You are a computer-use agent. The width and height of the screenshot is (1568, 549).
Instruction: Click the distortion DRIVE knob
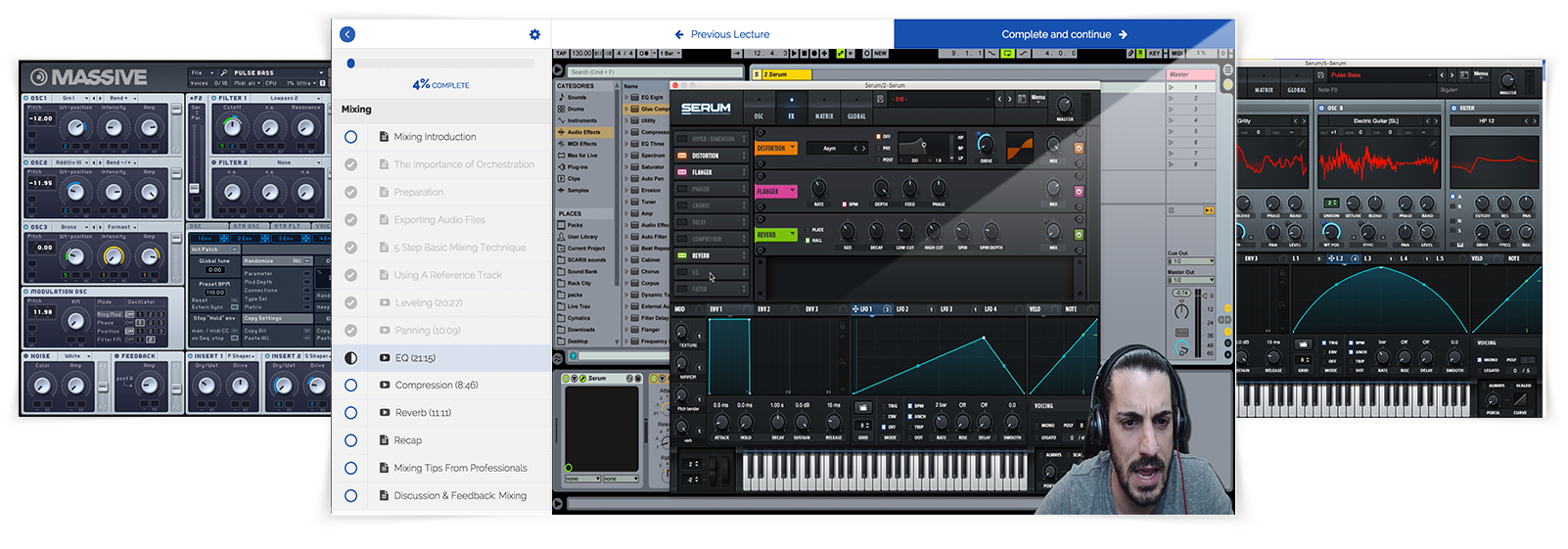986,147
